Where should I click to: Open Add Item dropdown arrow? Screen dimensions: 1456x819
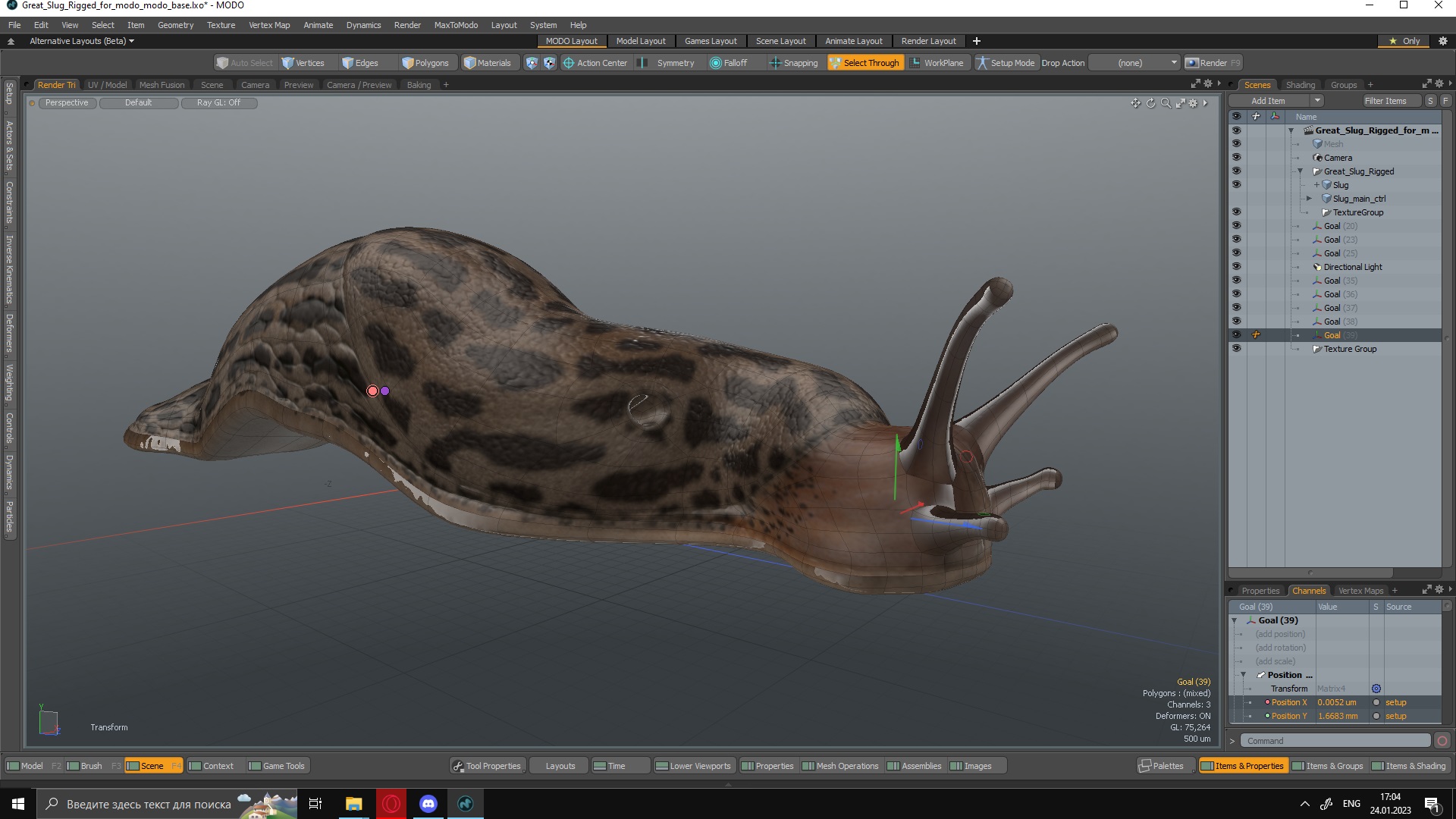coord(1317,101)
